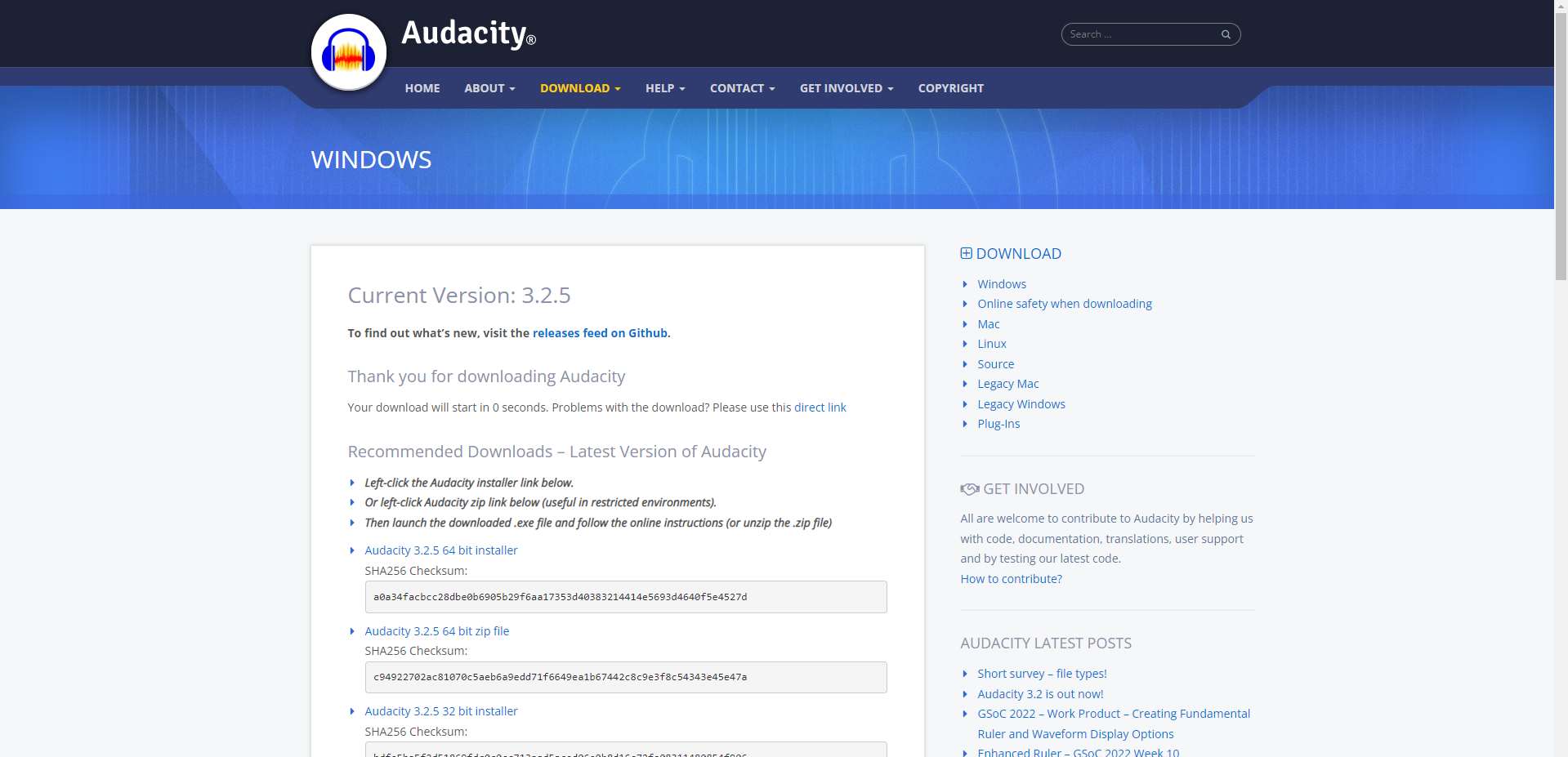Open GSoC 2022 Work Product post
Screen dimensions: 1568x757
tap(1114, 724)
